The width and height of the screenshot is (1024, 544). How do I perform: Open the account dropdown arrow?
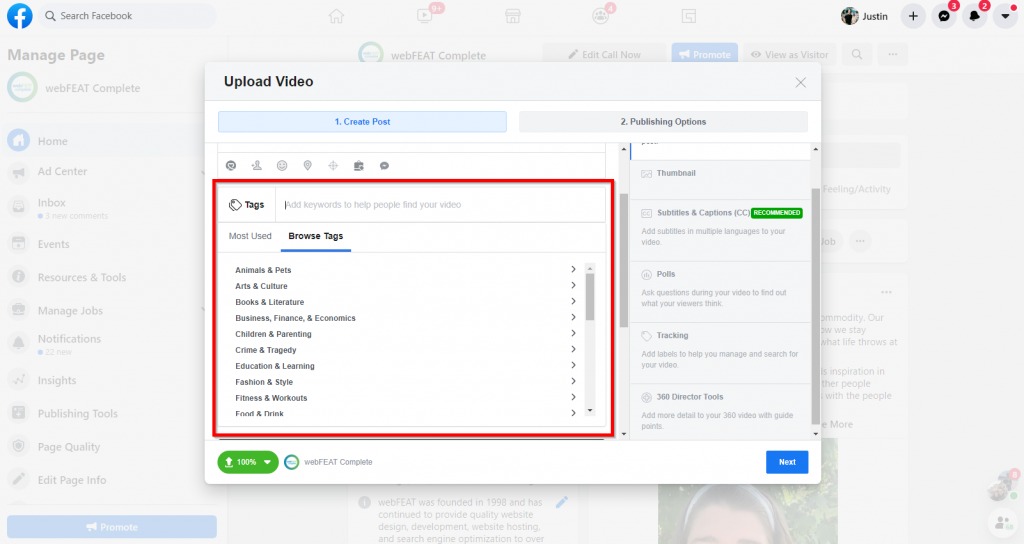click(x=1005, y=16)
